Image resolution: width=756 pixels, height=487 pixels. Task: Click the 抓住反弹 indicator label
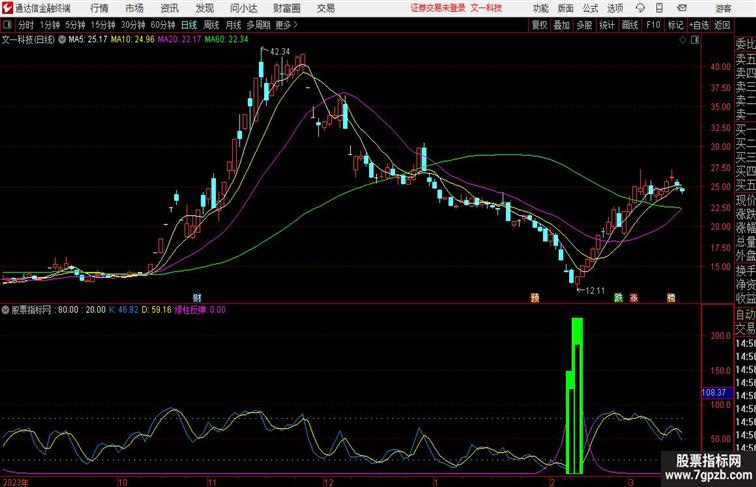click(200, 310)
